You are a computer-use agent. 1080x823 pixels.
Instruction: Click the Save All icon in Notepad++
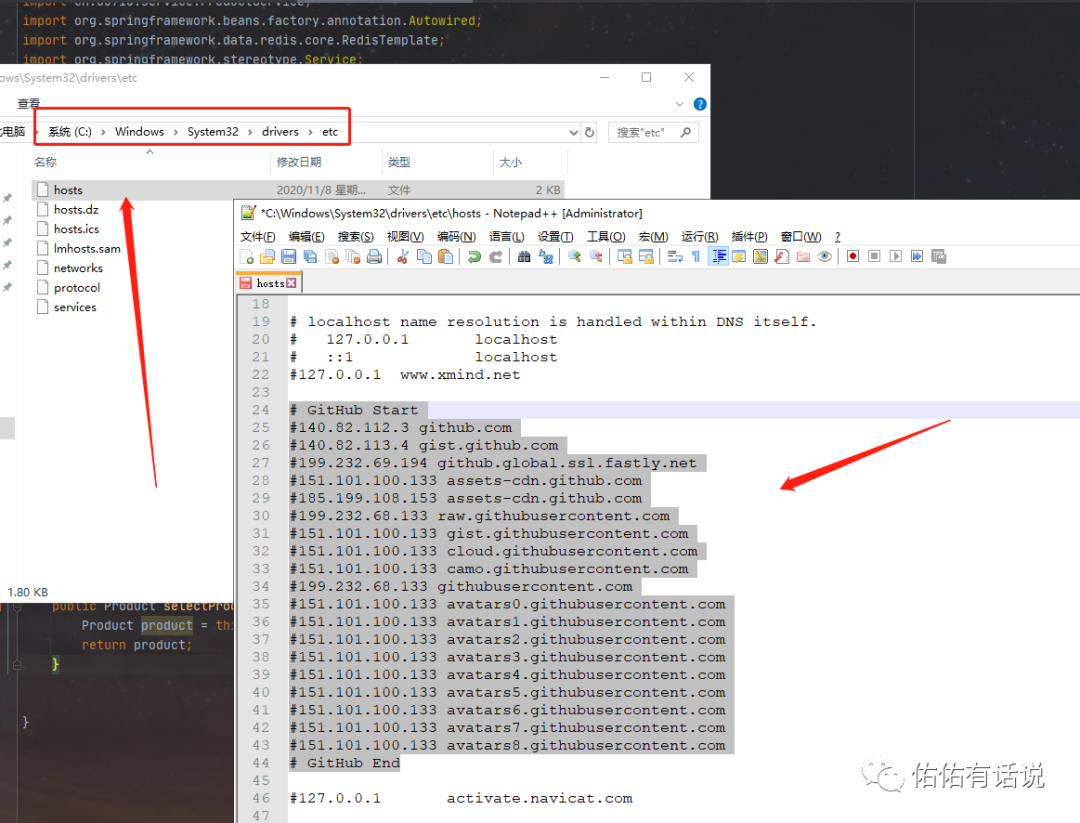pyautogui.click(x=310, y=257)
